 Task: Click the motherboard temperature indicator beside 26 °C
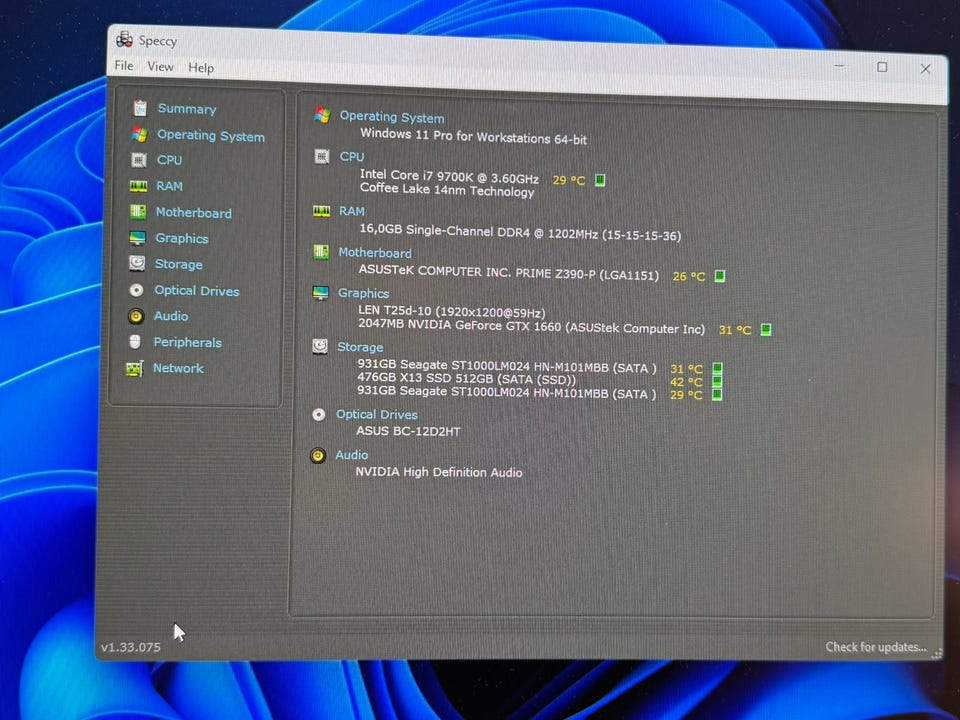(x=720, y=276)
